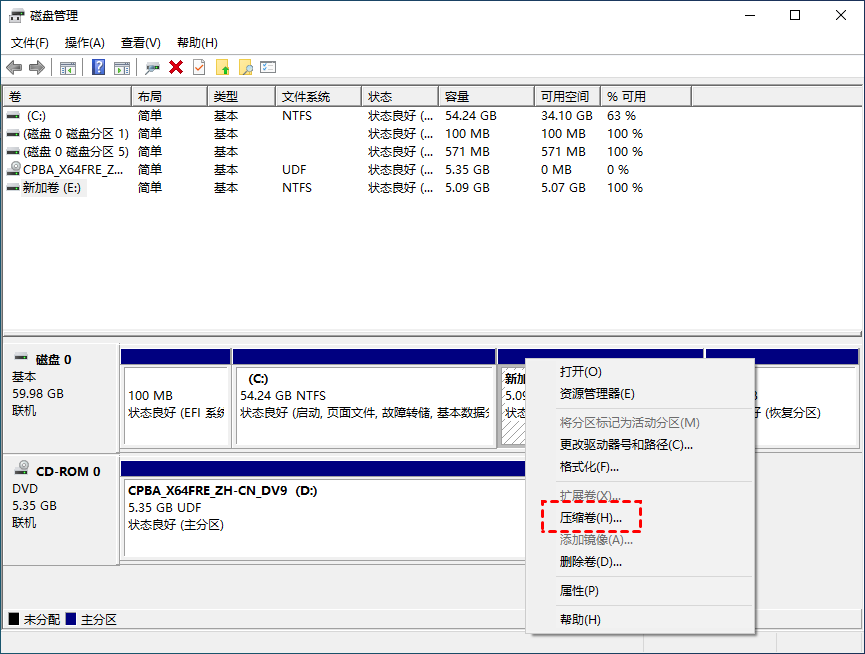
Task: Select 格式化(F)... in context menu
Action: click(640, 467)
